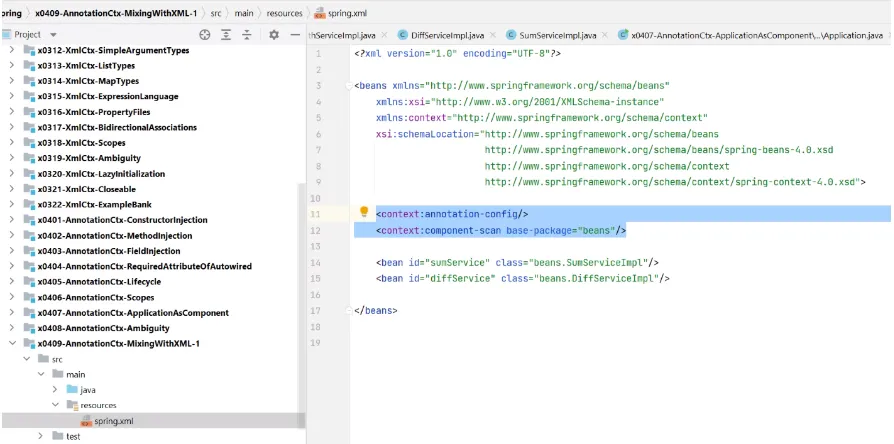Select x0402-AnnotationCtx-MethodInjection module

click(115, 235)
